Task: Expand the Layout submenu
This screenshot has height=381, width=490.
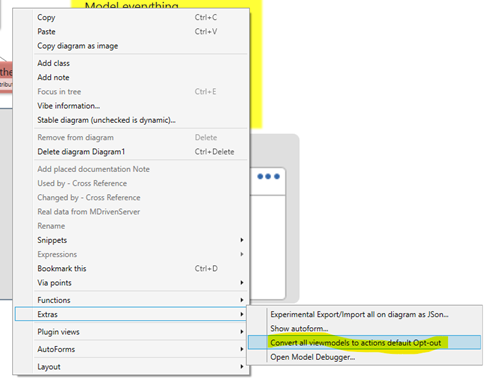Action: pos(131,367)
